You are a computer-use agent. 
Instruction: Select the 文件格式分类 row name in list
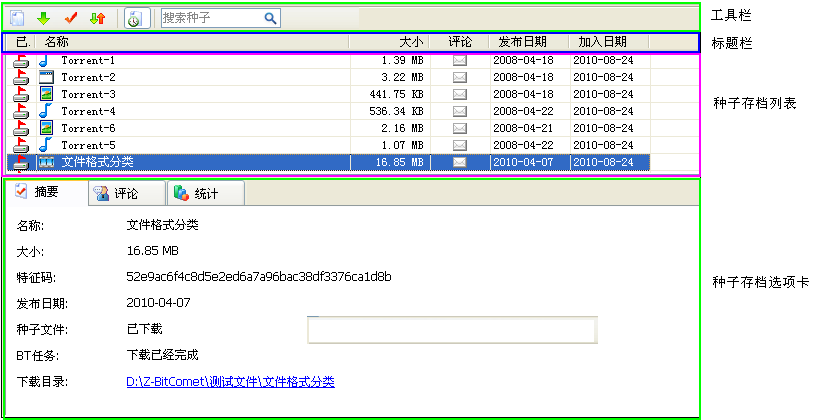pos(97,162)
